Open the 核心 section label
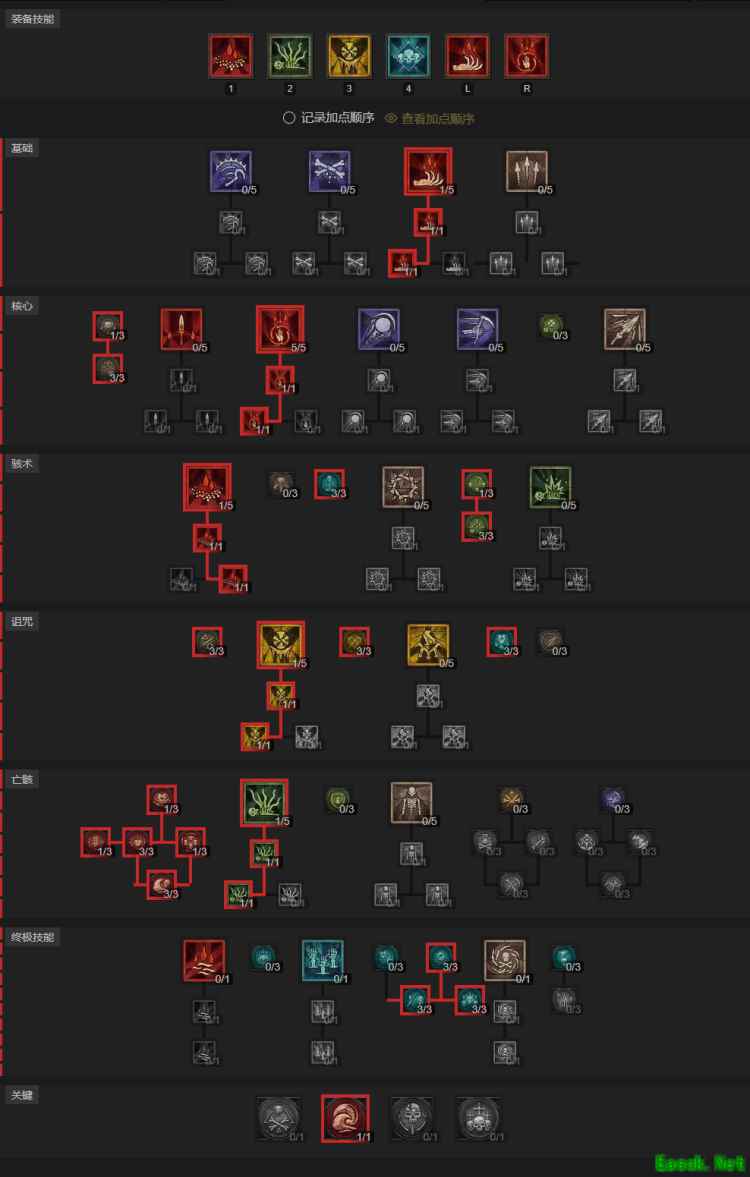Screen dimensions: 750x1177 click(22, 306)
